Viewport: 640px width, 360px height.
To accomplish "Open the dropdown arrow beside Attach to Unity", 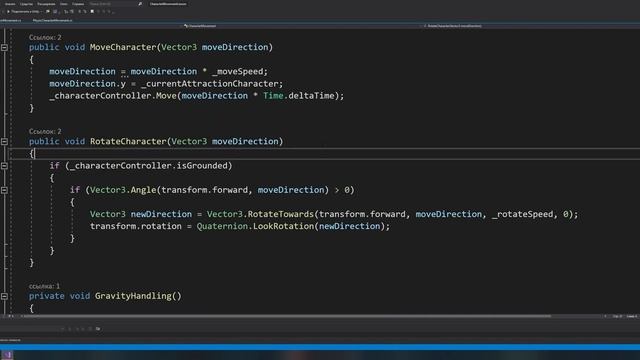I will point(42,11).
